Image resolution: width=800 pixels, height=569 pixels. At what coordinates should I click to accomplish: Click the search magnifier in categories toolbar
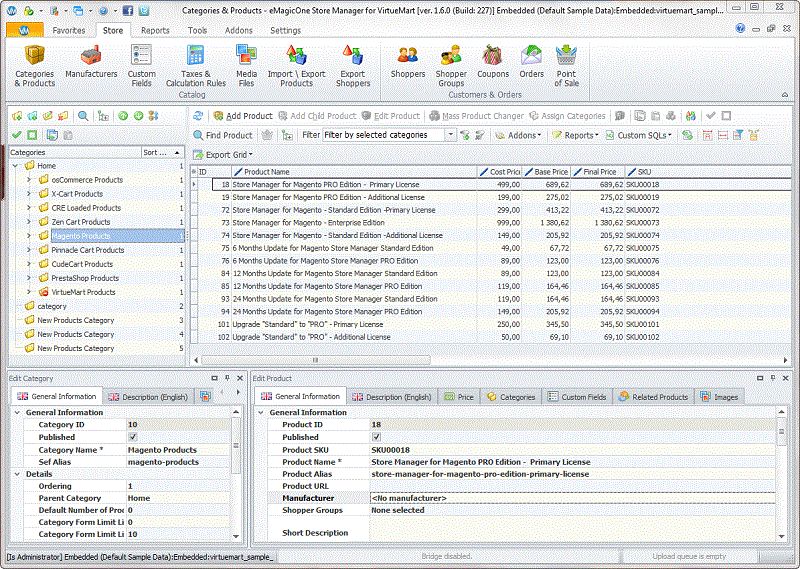83,116
